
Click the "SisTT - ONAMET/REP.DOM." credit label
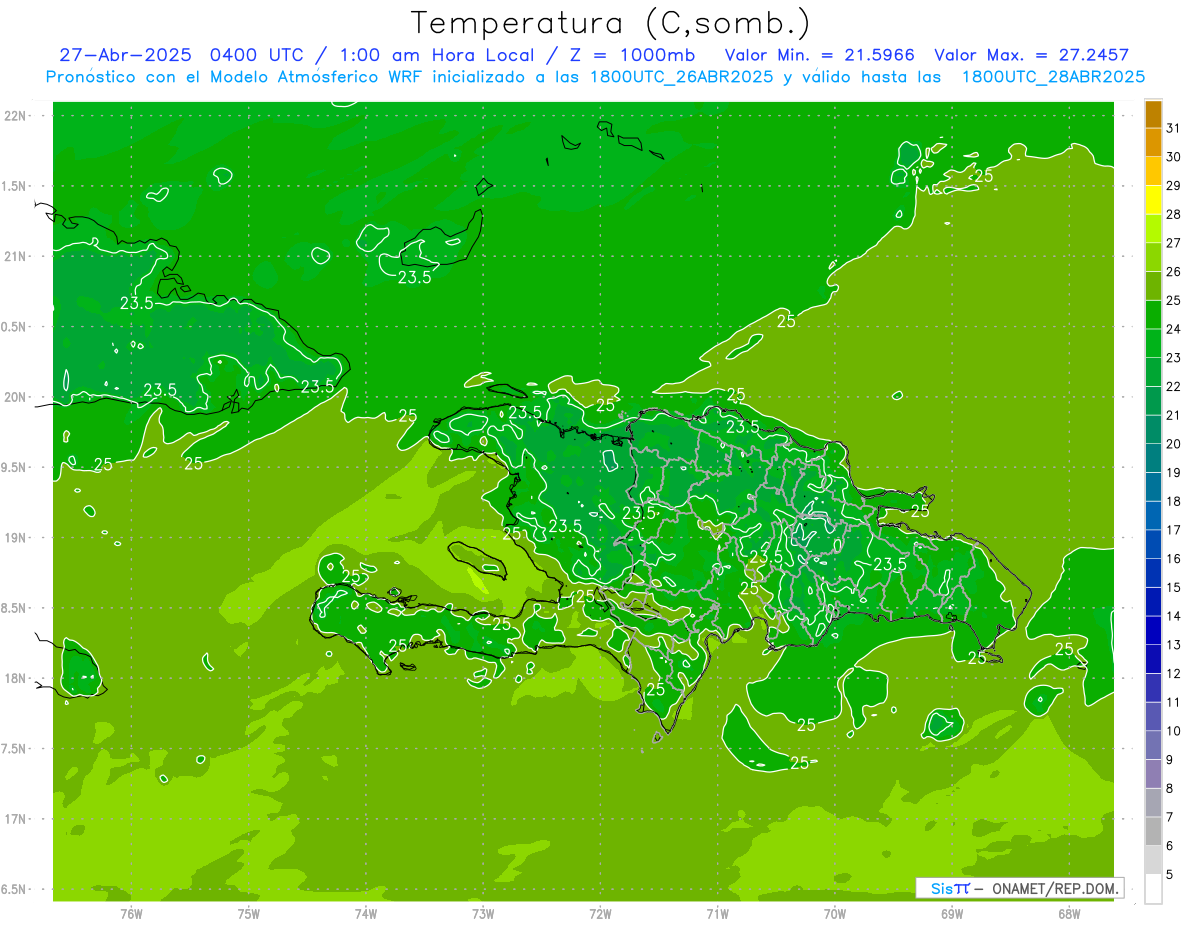(x=1019, y=888)
